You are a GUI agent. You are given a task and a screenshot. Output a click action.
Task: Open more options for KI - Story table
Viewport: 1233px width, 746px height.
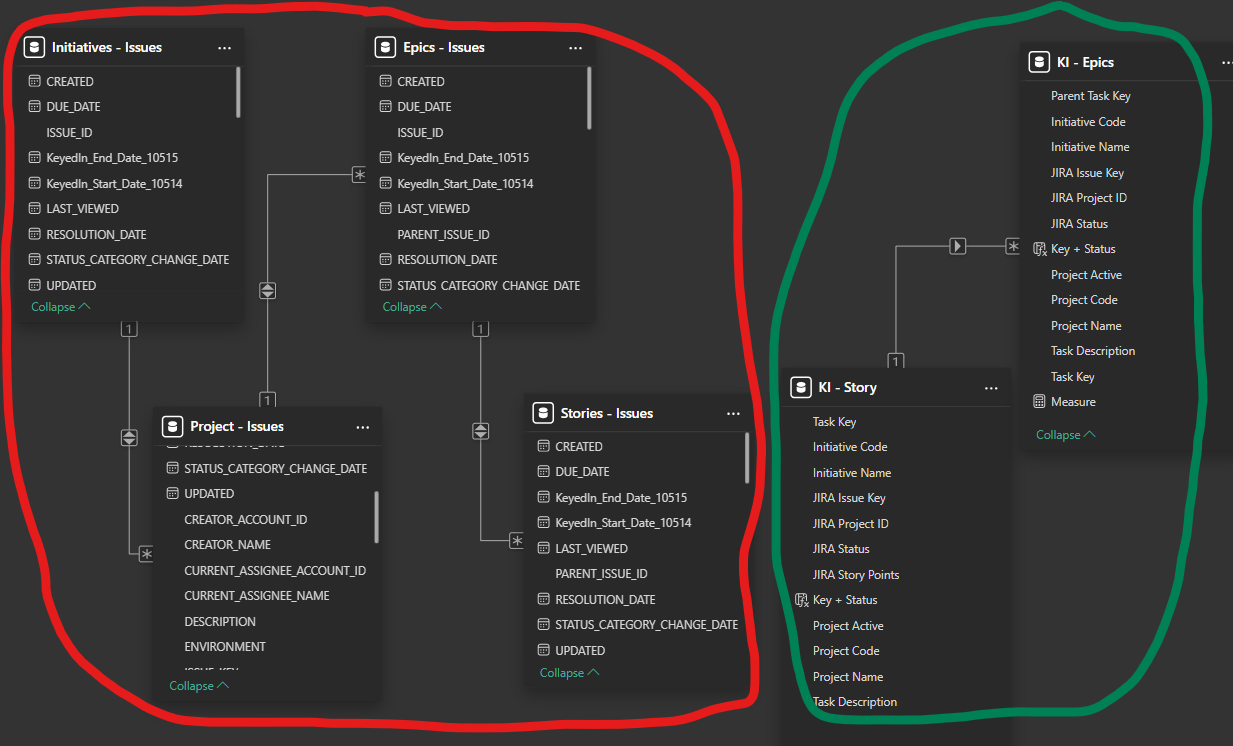tap(991, 388)
